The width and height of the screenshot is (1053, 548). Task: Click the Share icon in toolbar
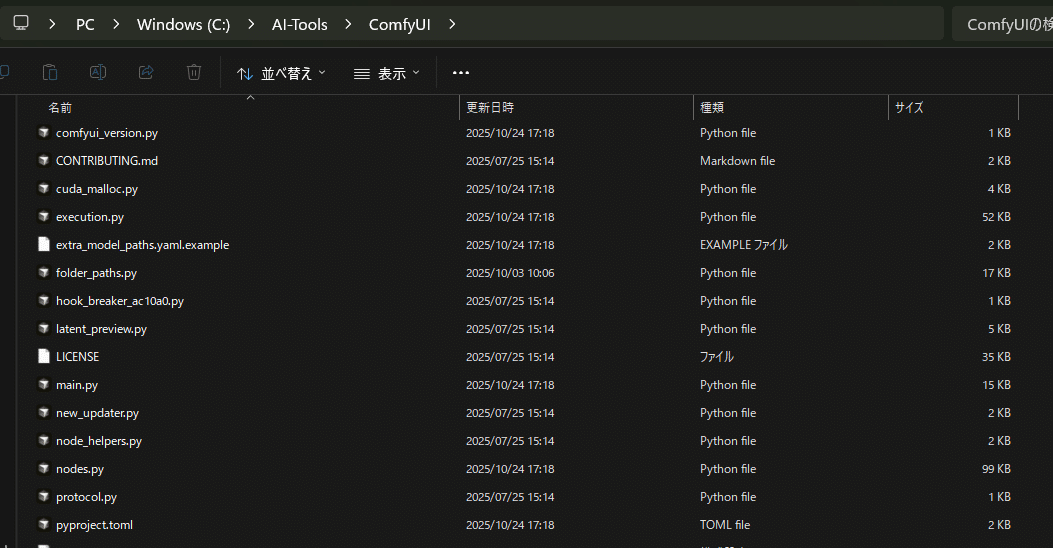click(146, 72)
